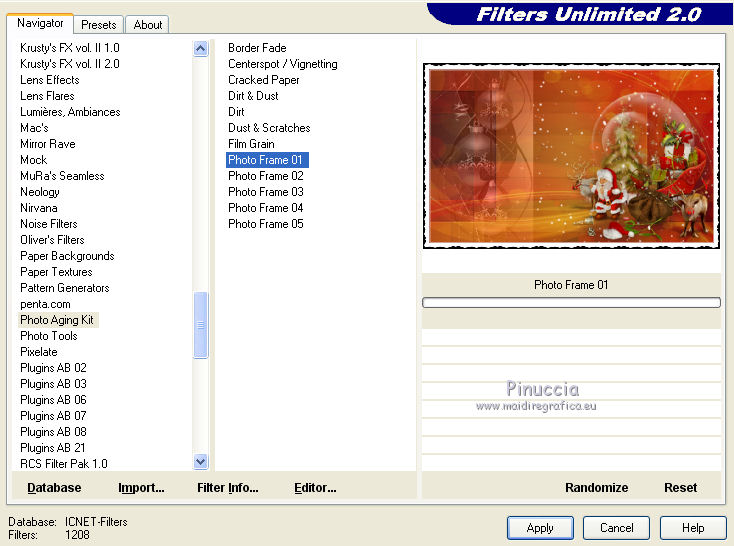Choose the penta.com category

pos(45,304)
